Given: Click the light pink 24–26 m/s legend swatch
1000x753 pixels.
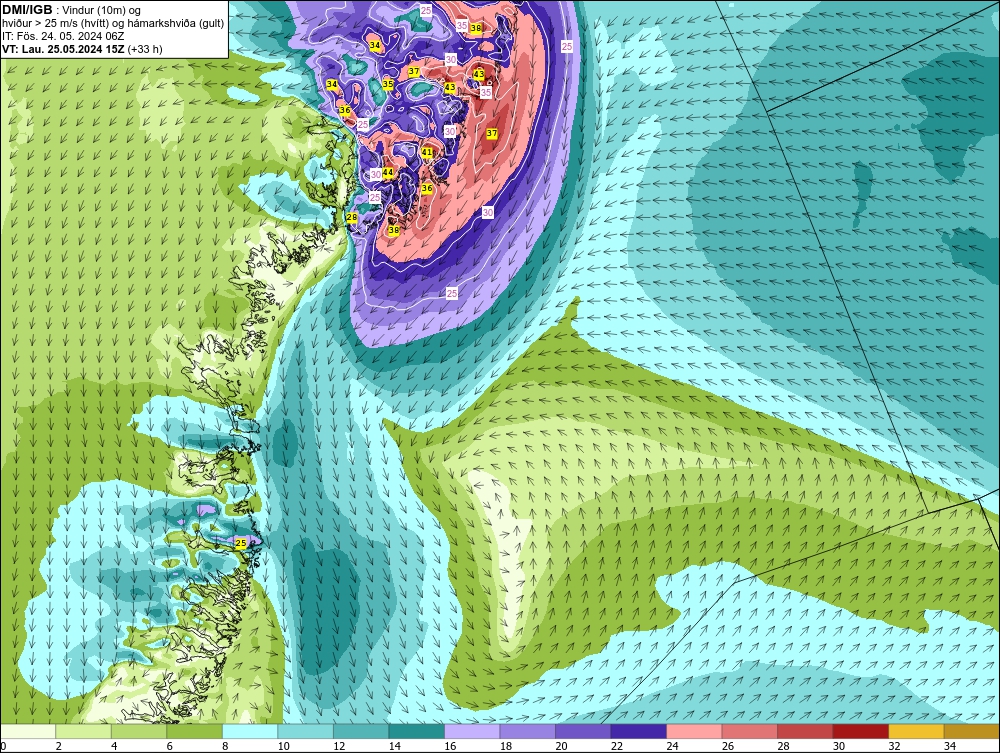Looking at the screenshot, I should [x=694, y=731].
